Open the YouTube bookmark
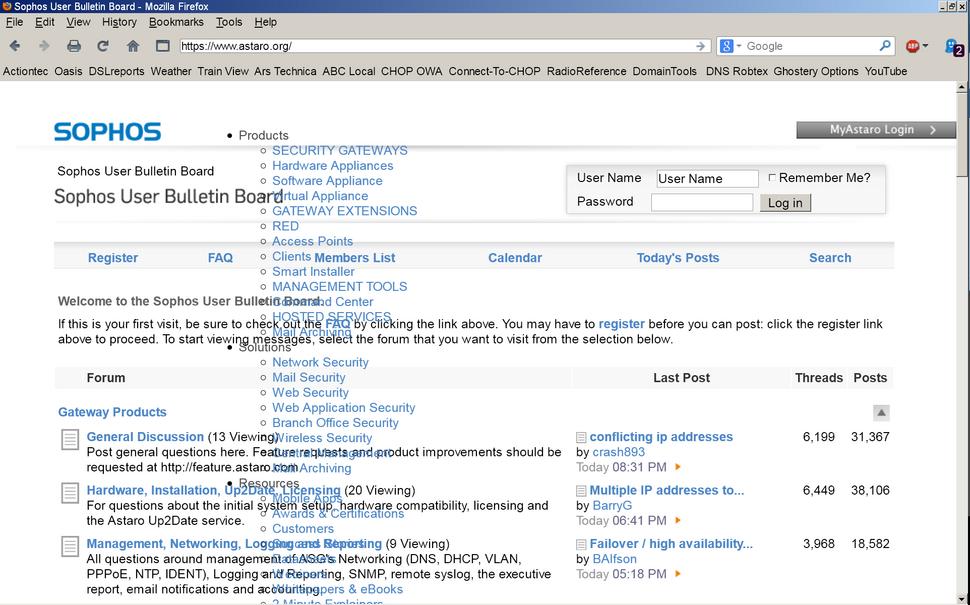The image size is (970, 605). [x=886, y=71]
